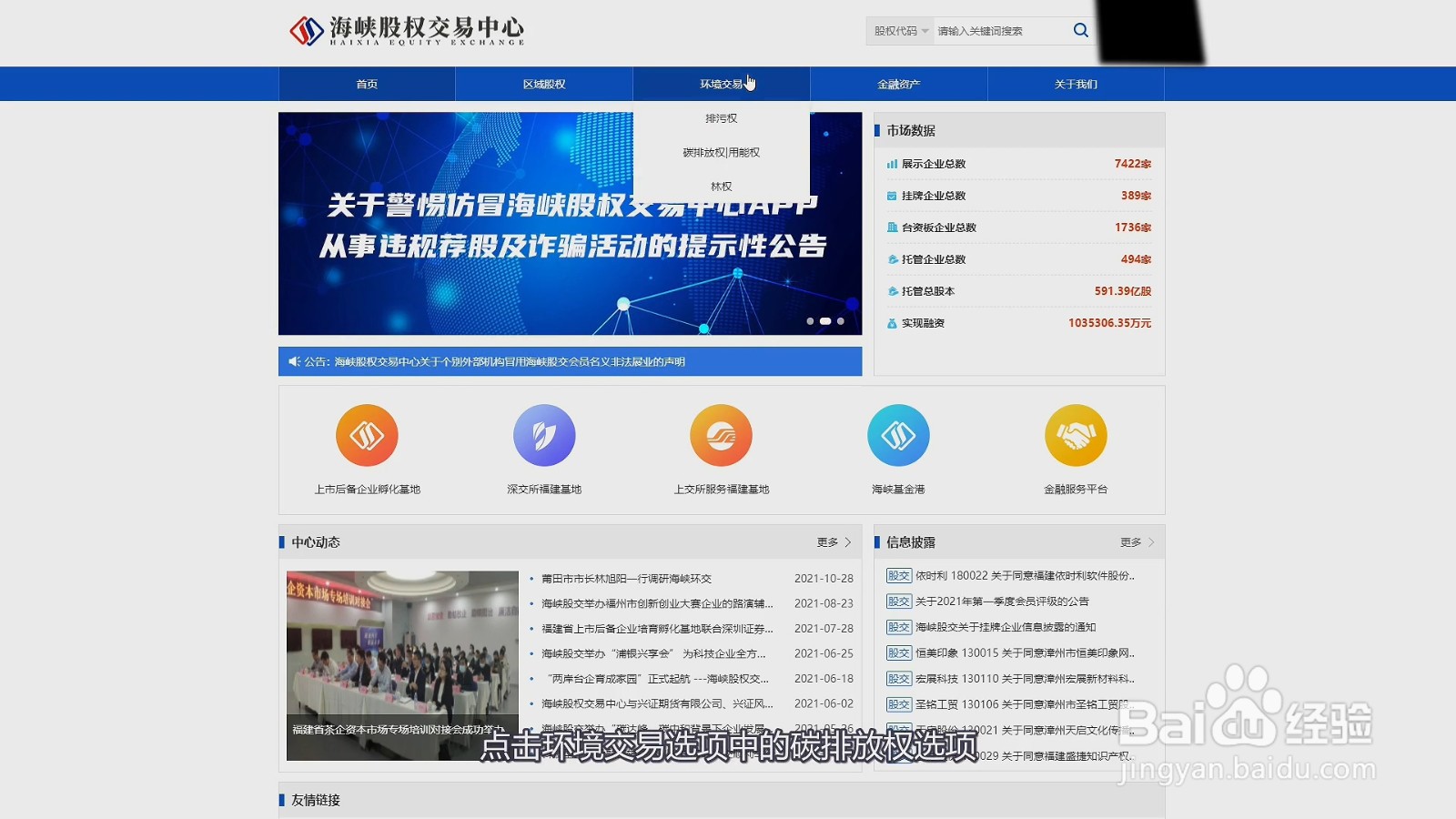Click the announcement speaker icon
Image resolution: width=1456 pixels, height=819 pixels.
coord(294,362)
